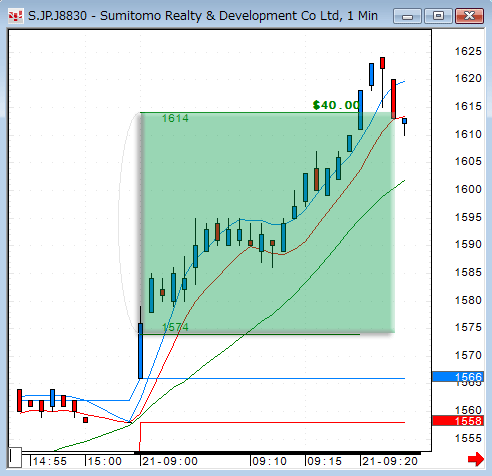This screenshot has height=476, width=492.
Task: Click the blue 1566 price marker
Action: point(458,377)
